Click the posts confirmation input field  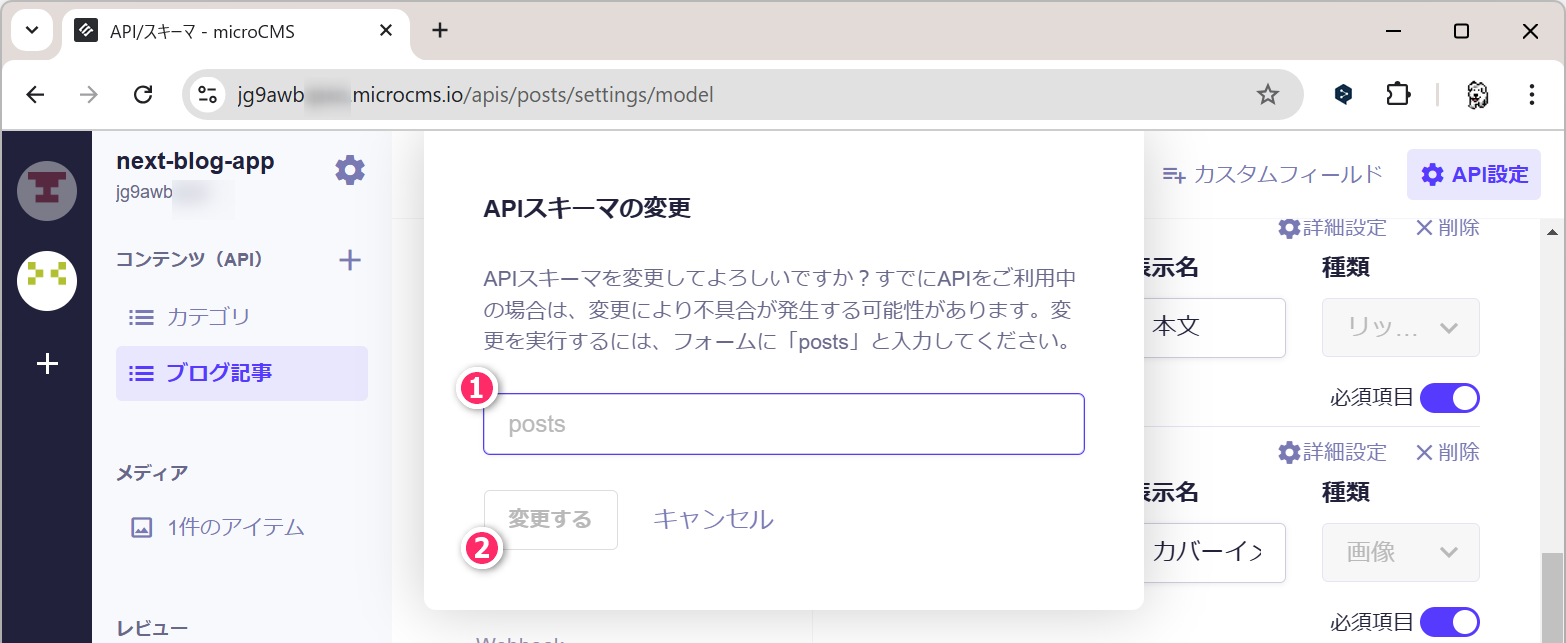(x=783, y=424)
